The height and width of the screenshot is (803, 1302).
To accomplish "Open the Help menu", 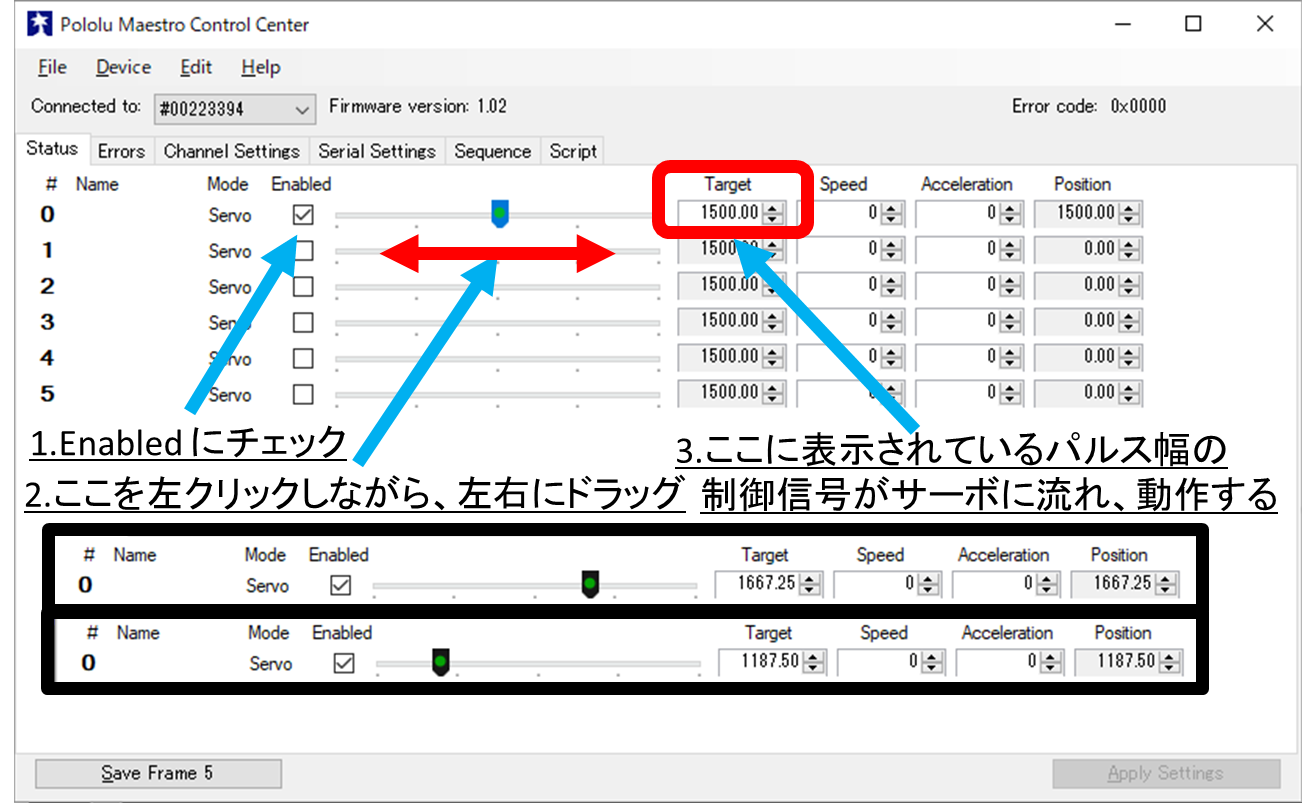I will [261, 67].
